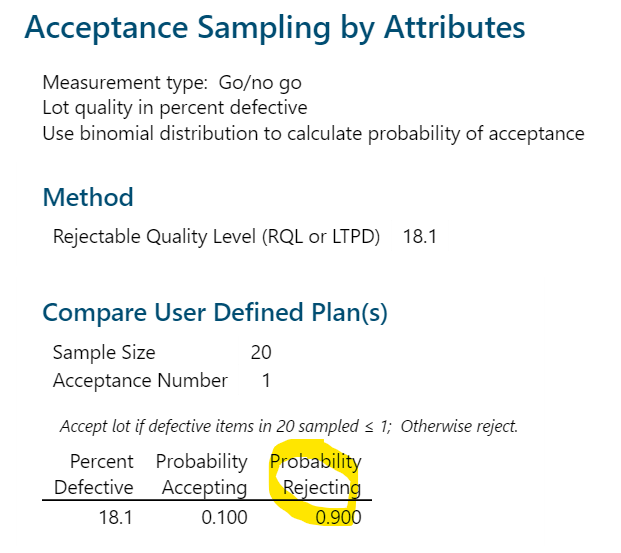The image size is (621, 553).
Task: Click the Compare User Defined Plan(s) heading
Action: (x=215, y=312)
